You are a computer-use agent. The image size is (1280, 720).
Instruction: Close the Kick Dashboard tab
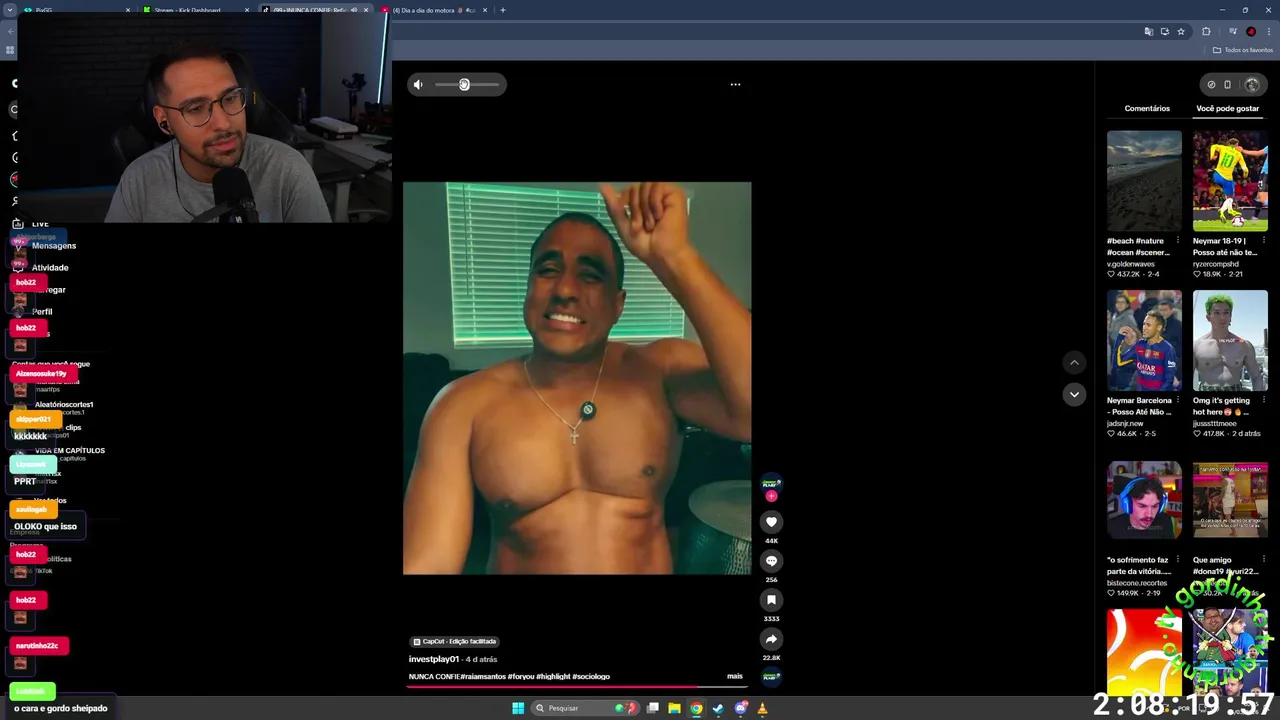pyautogui.click(x=247, y=10)
